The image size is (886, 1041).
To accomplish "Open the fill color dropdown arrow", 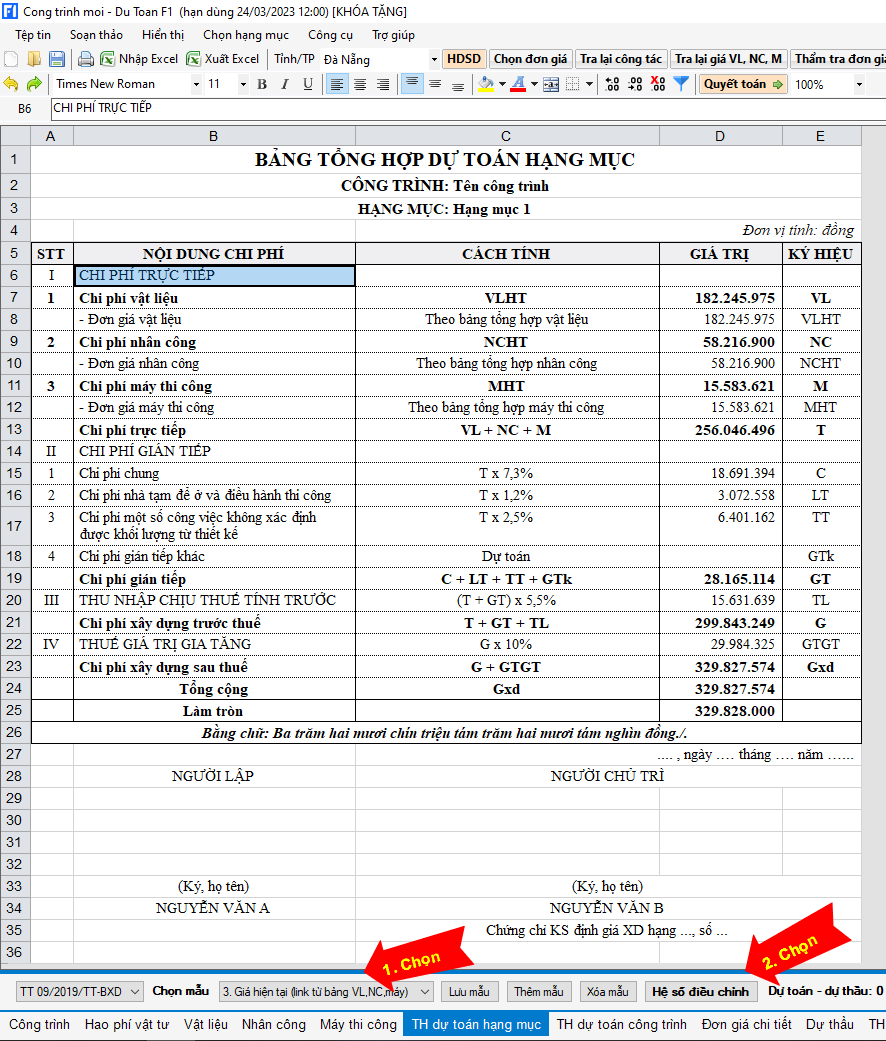I will 502,84.
